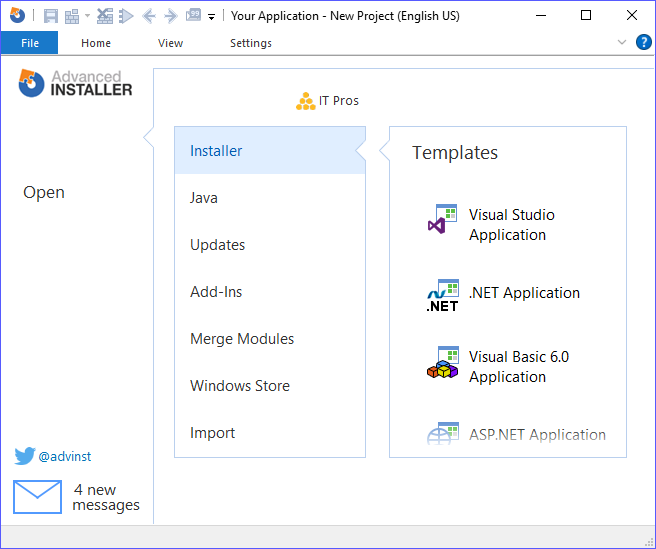Click the IT Pros honeycomb icon
The image size is (656, 549).
(305, 101)
